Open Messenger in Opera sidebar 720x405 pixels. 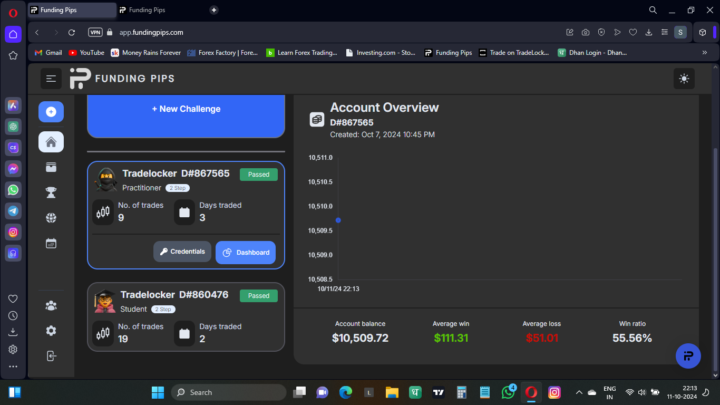pyautogui.click(x=13, y=169)
